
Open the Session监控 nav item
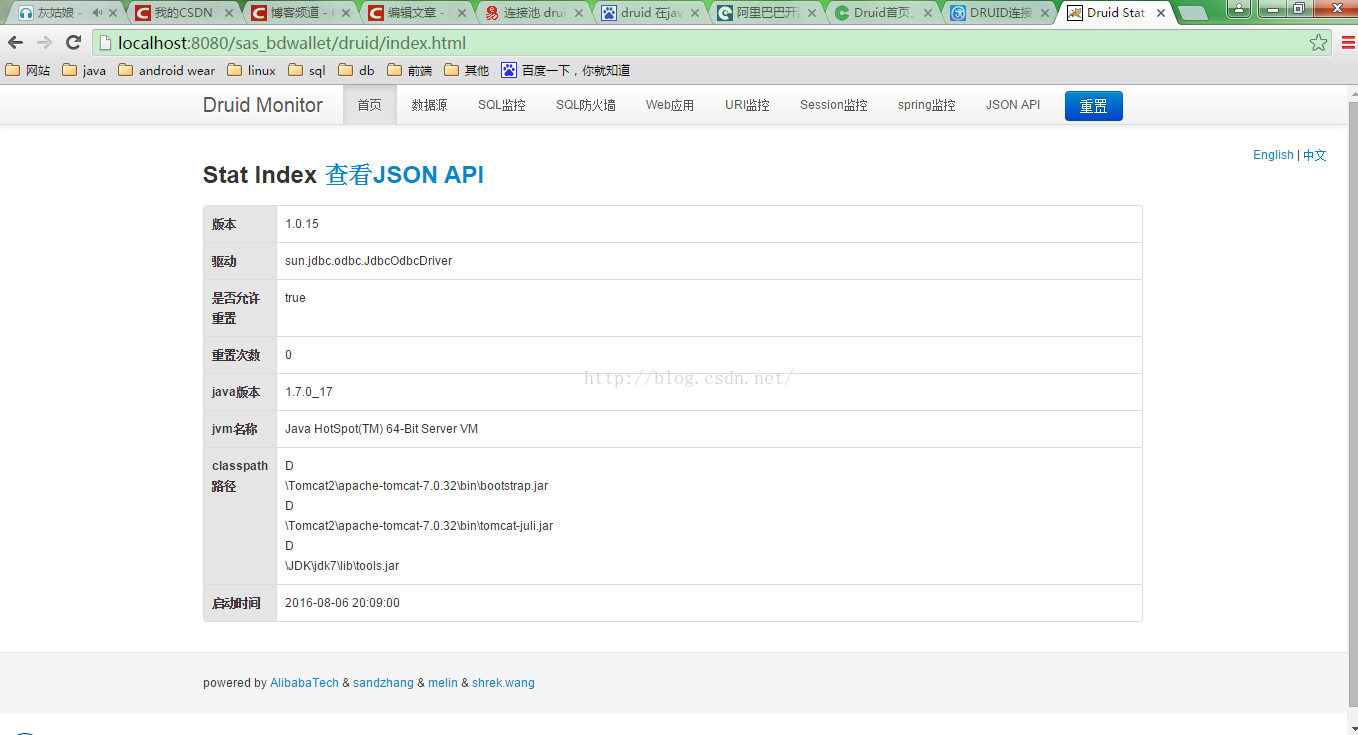[x=834, y=105]
